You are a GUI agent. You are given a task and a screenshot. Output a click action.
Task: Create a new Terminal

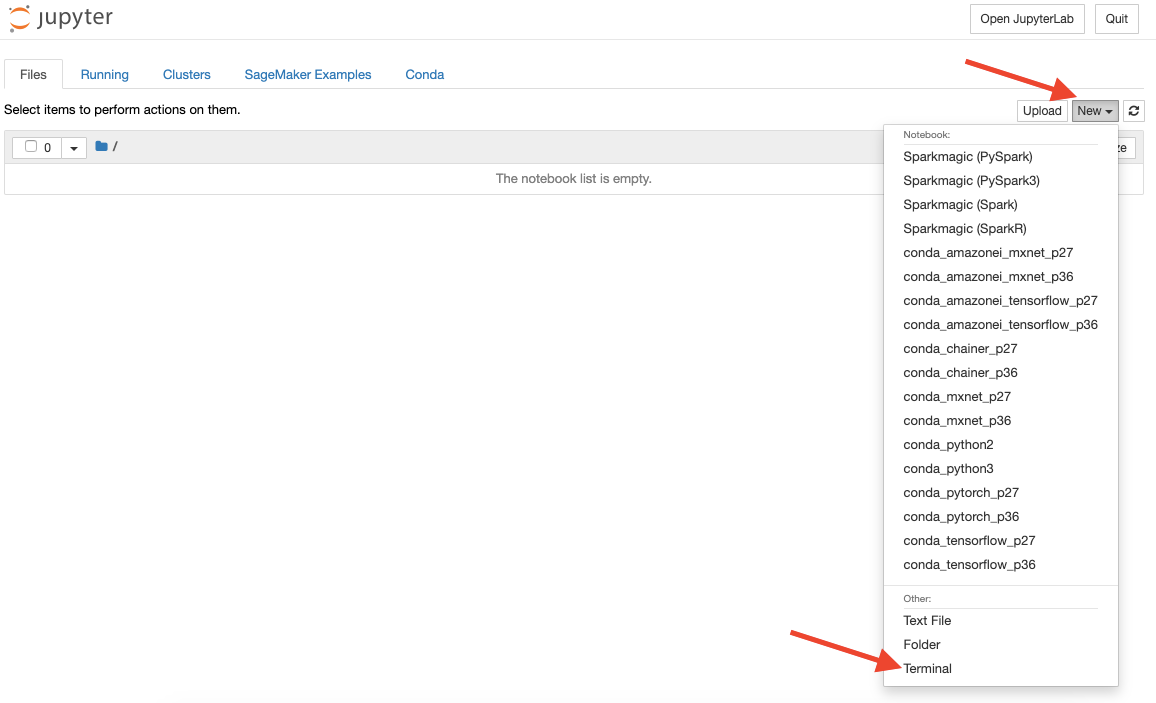tap(927, 668)
